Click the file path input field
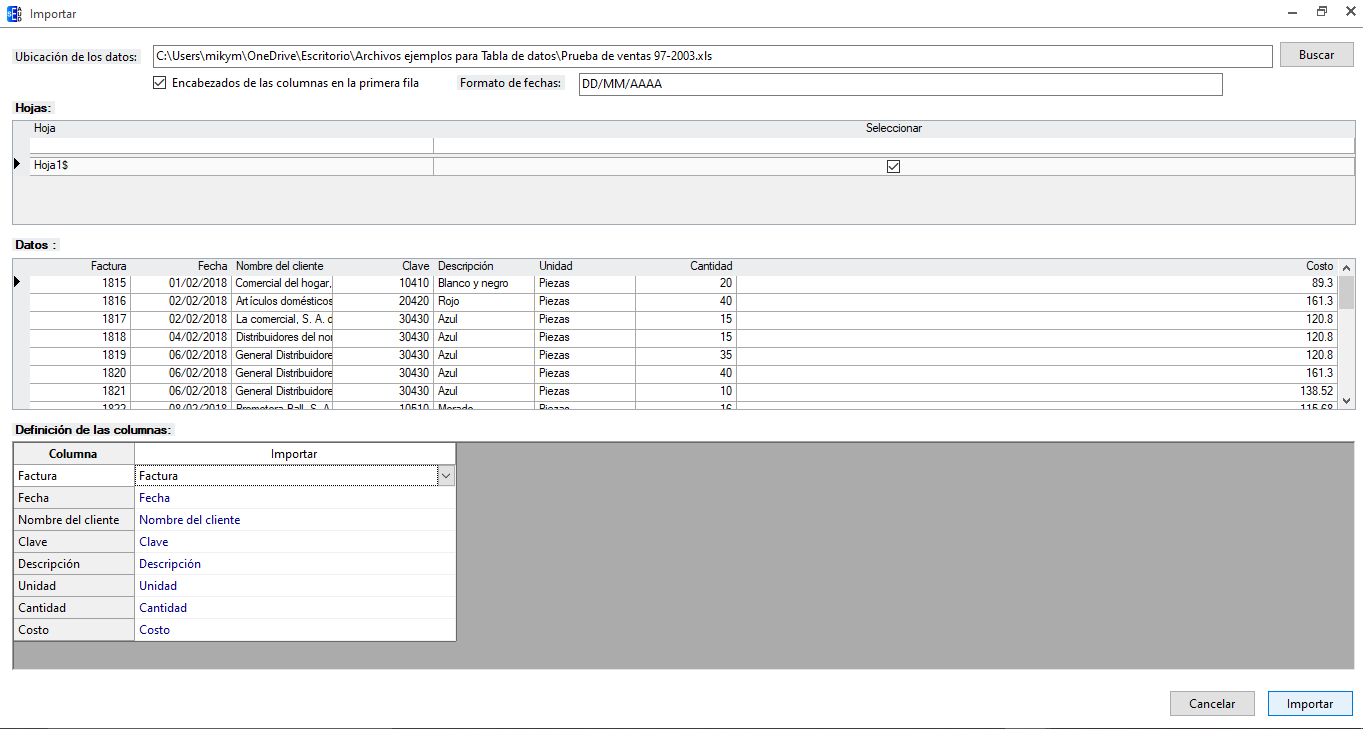 711,56
